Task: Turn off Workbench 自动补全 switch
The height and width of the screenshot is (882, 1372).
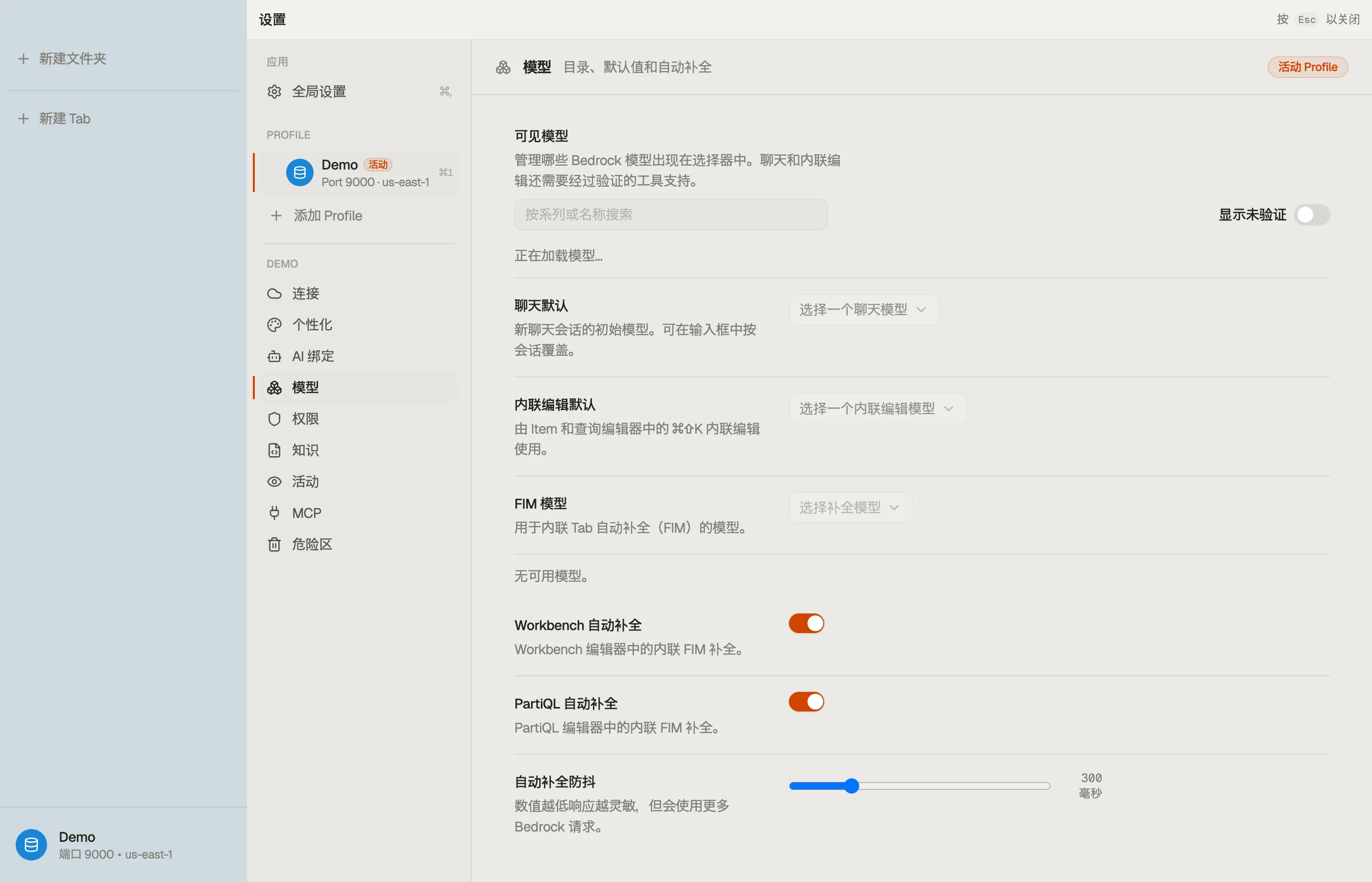Action: click(806, 623)
